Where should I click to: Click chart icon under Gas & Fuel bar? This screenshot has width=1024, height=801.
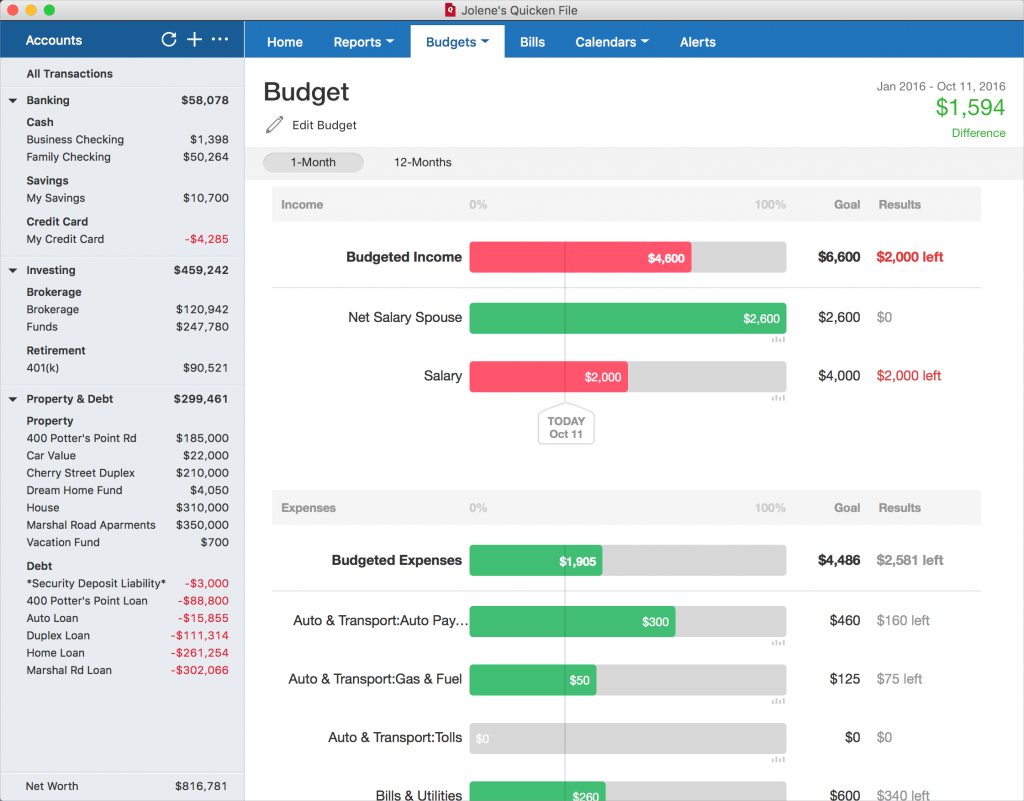[778, 701]
